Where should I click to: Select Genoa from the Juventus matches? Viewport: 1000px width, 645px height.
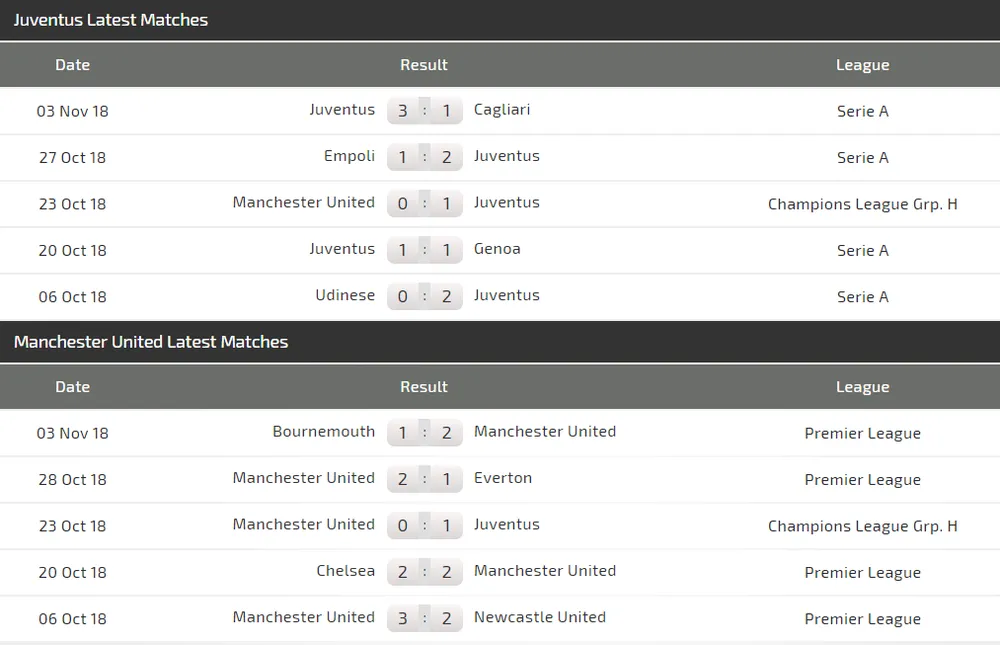tap(497, 249)
